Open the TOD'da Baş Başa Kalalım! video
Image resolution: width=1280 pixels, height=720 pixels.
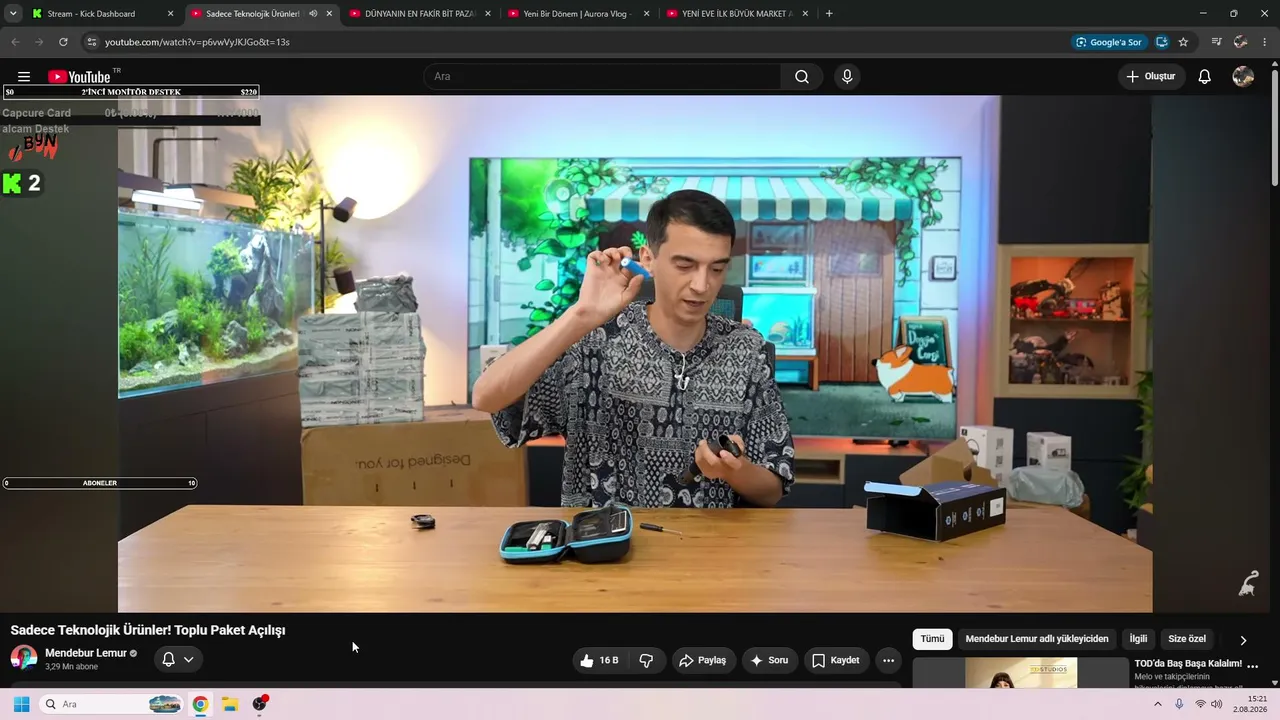click(x=1188, y=664)
